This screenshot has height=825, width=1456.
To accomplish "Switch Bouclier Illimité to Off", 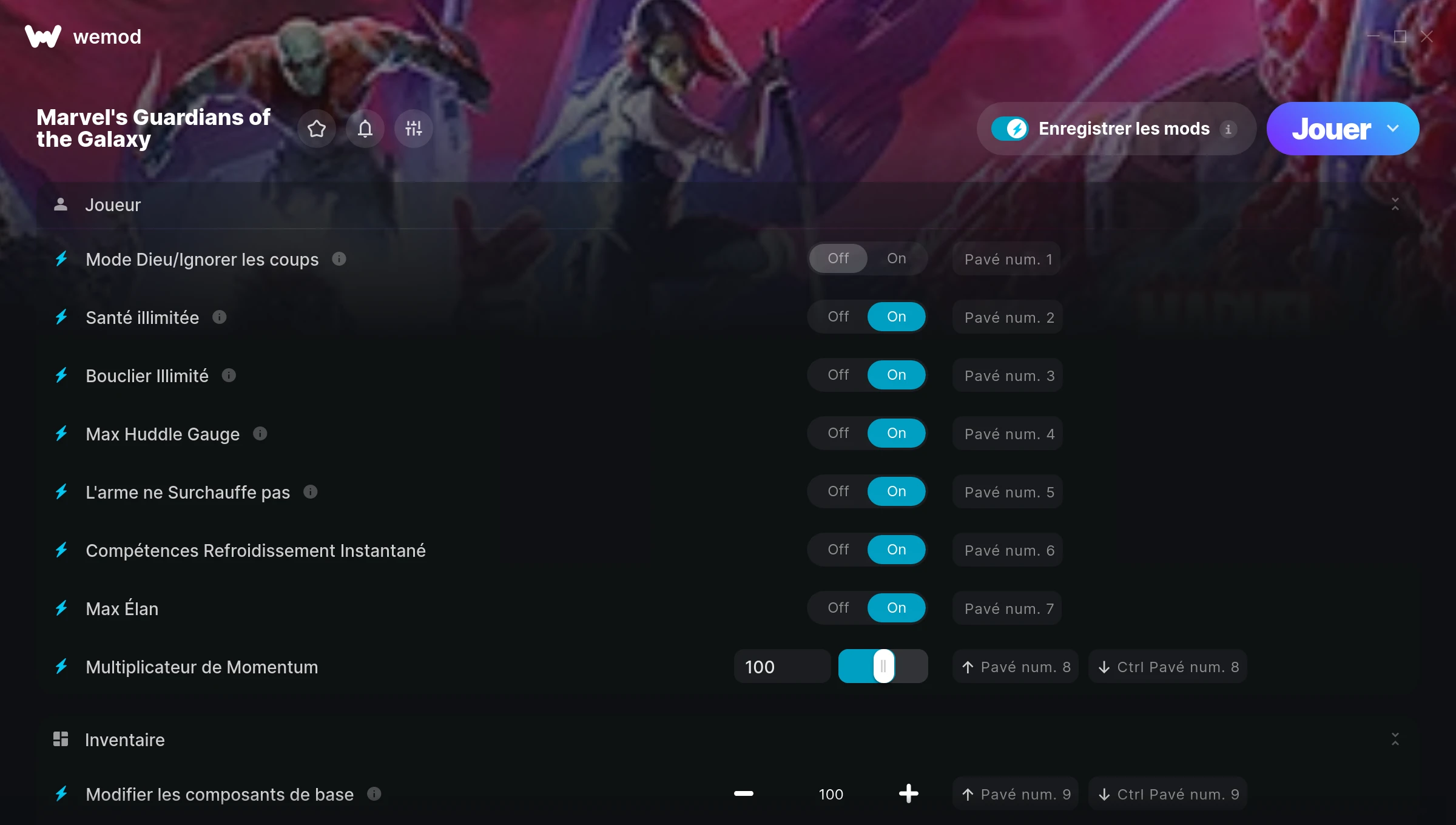I will pos(838,375).
